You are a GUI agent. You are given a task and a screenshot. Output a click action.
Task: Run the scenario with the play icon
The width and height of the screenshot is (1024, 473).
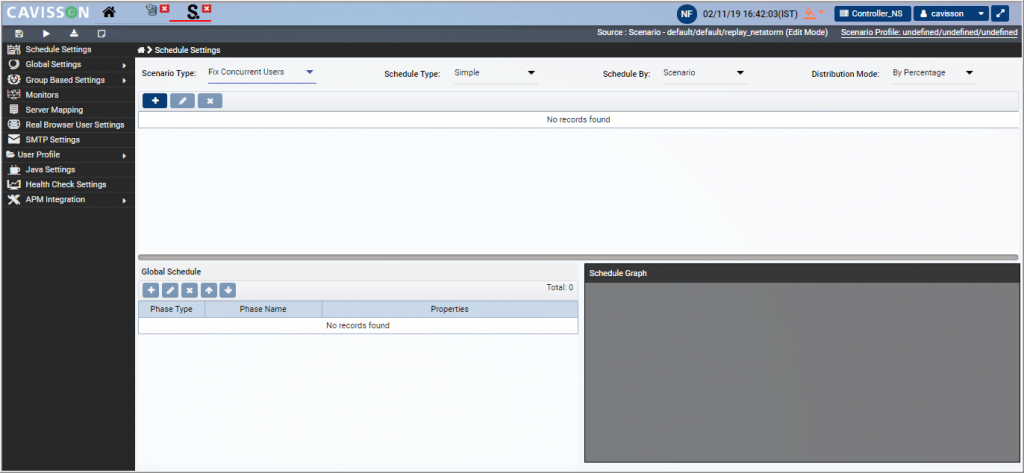pyautogui.click(x=46, y=33)
